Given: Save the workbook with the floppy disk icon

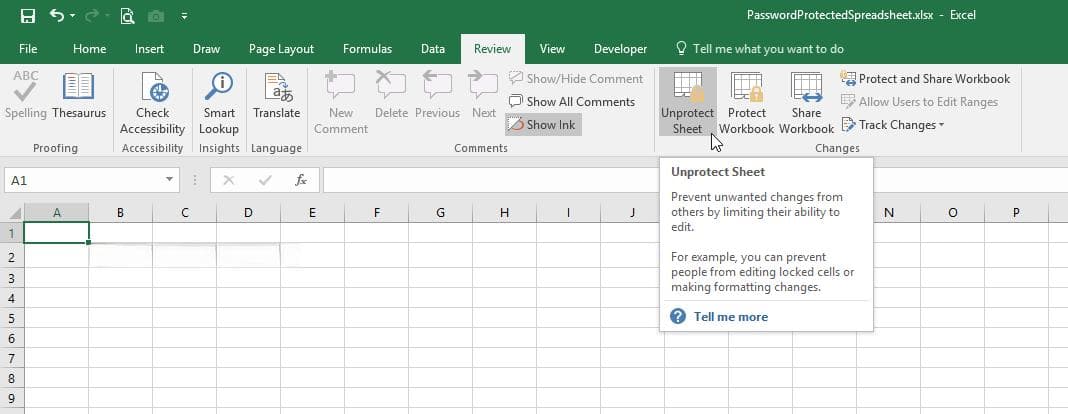Looking at the screenshot, I should click(28, 16).
